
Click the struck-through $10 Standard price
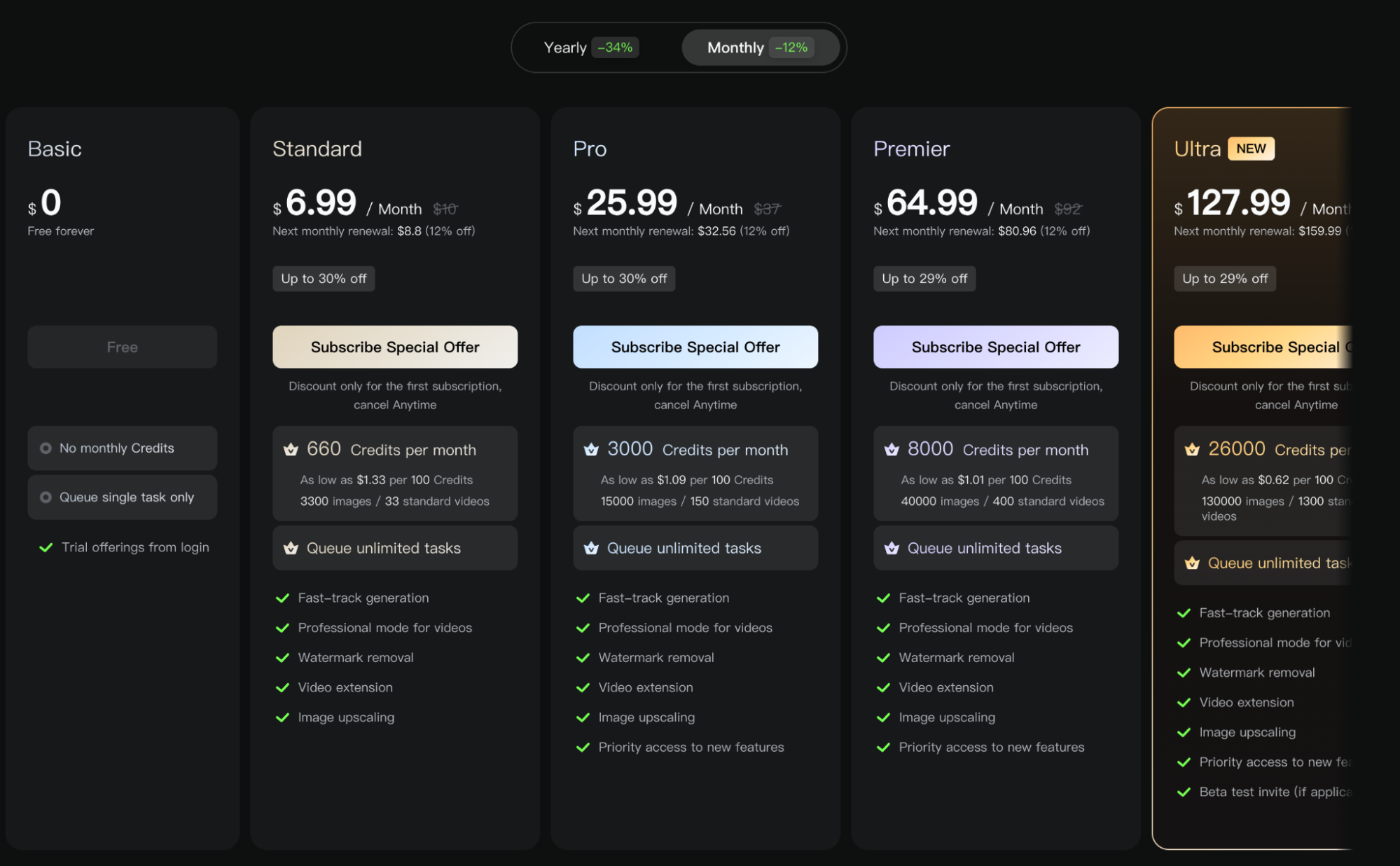point(445,209)
